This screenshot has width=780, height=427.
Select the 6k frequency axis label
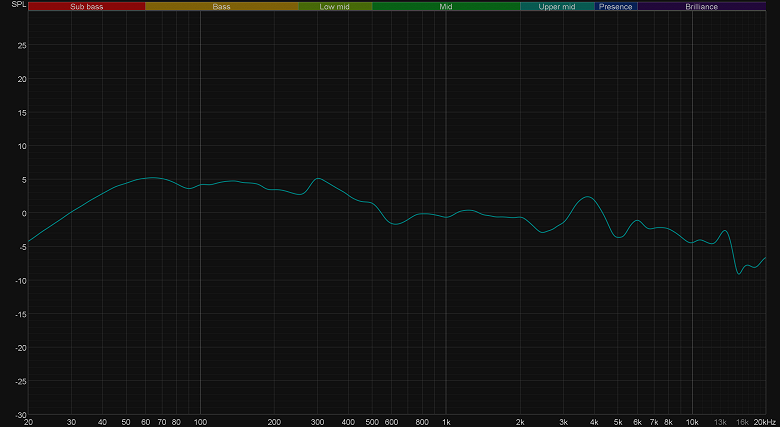pos(637,422)
